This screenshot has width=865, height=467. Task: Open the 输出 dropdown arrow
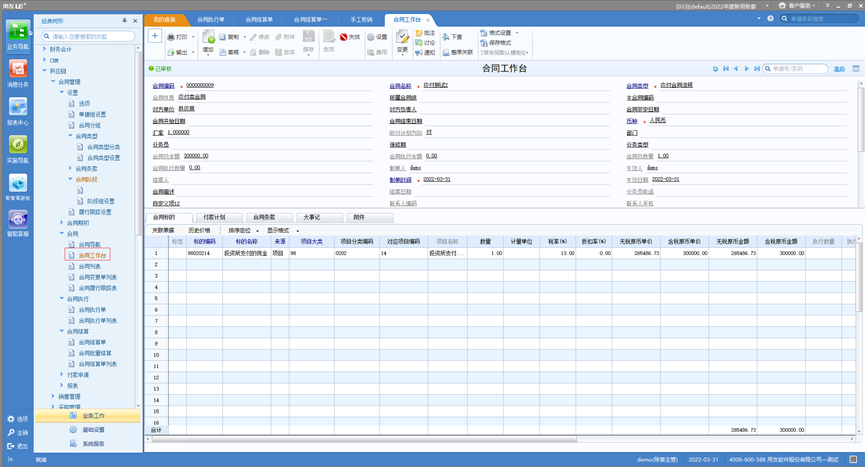(x=193, y=52)
